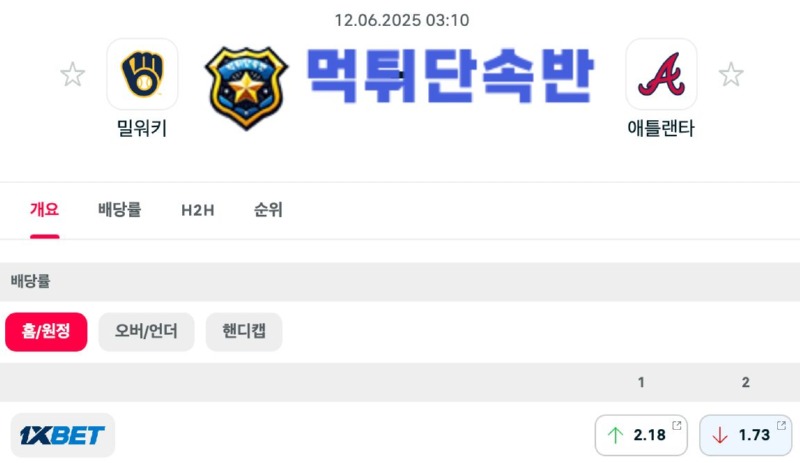
Task: Click the red down arrow beside 1.73
Action: tap(719, 435)
